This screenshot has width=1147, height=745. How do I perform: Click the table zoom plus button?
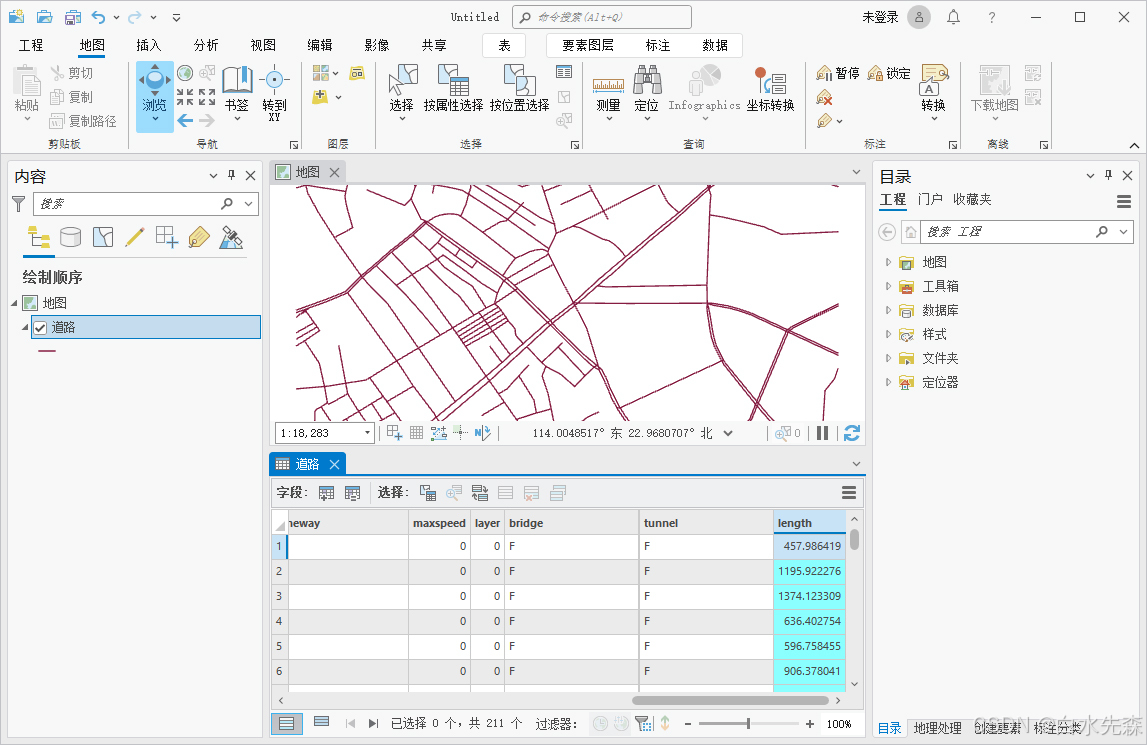coord(810,724)
